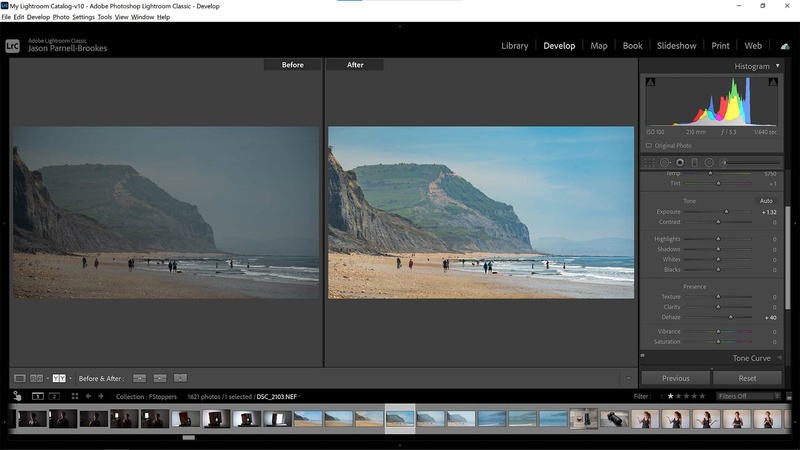Switch to the Web module
Viewport: 800px width, 450px height.
click(753, 46)
